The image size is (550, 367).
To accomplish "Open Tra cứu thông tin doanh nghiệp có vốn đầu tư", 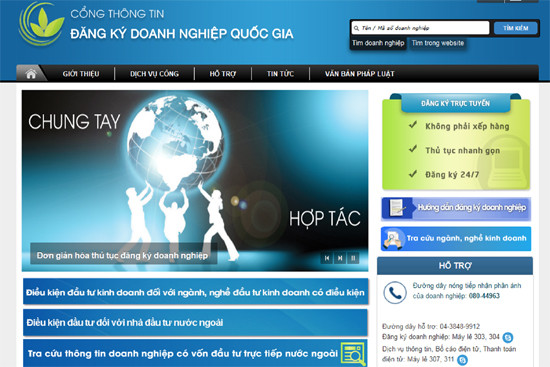I will 196,353.
